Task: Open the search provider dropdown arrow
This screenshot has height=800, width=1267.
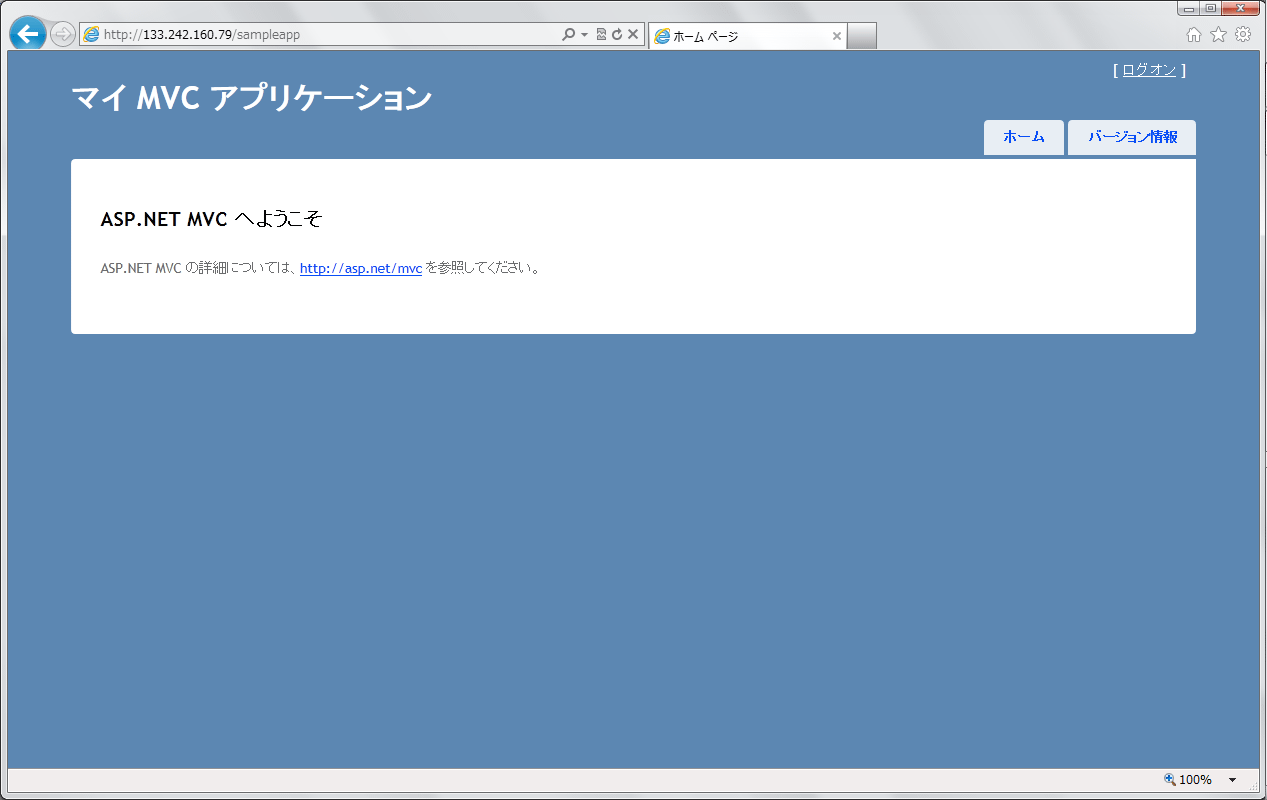Action: [x=585, y=33]
